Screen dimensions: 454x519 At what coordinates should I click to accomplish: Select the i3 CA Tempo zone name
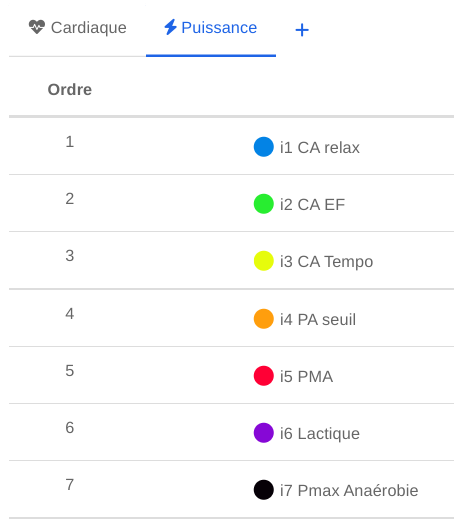[x=326, y=262]
